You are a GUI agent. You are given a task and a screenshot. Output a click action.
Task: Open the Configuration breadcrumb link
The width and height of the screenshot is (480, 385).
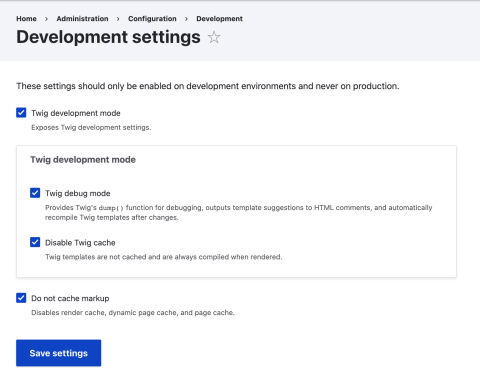point(152,19)
